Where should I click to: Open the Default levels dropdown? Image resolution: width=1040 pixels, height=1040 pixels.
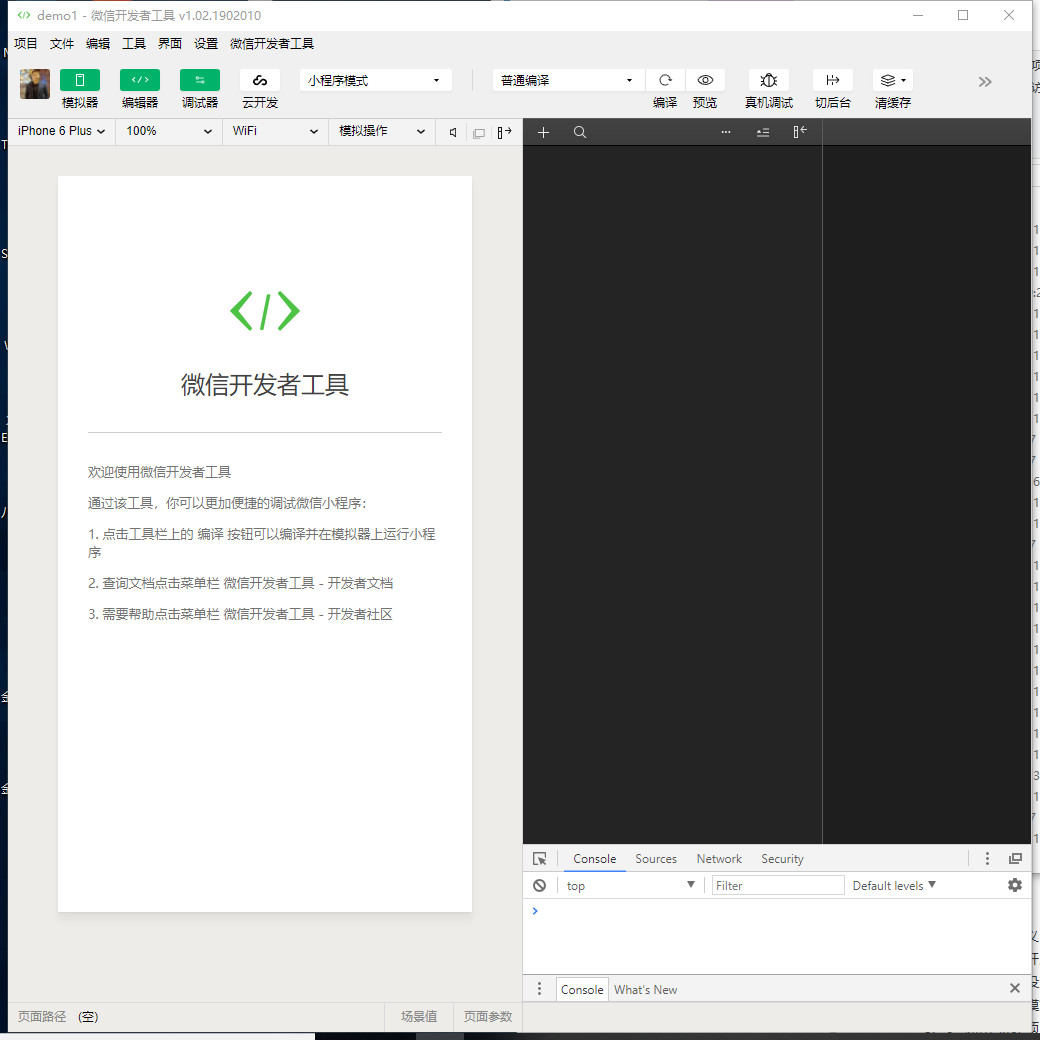click(x=894, y=885)
